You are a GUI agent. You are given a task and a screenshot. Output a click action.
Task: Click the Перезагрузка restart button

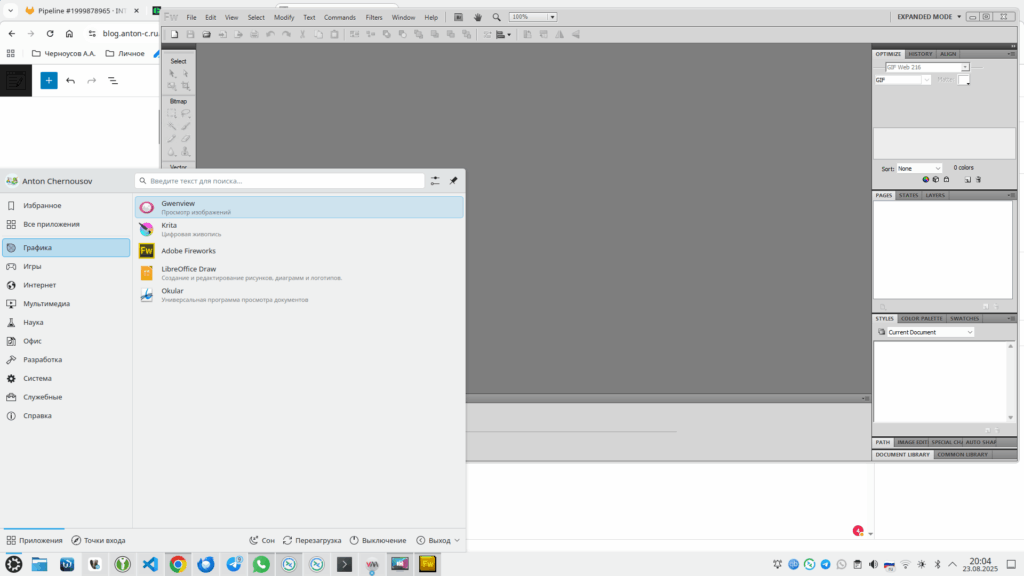click(312, 540)
